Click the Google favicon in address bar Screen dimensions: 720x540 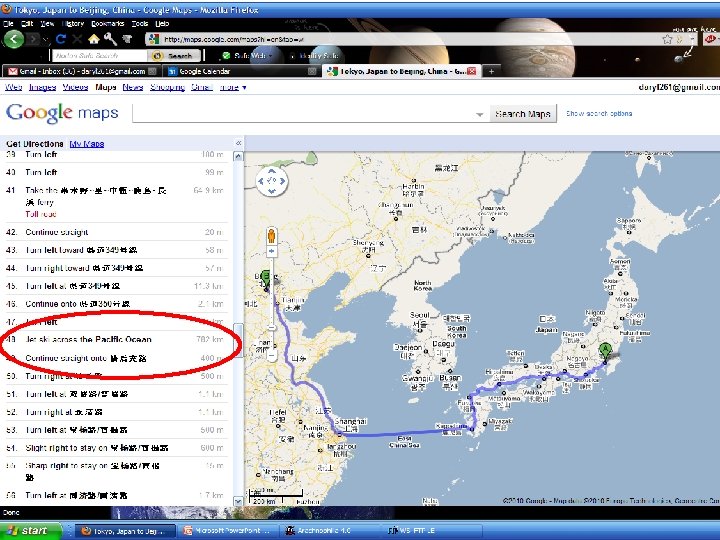[x=154, y=39]
